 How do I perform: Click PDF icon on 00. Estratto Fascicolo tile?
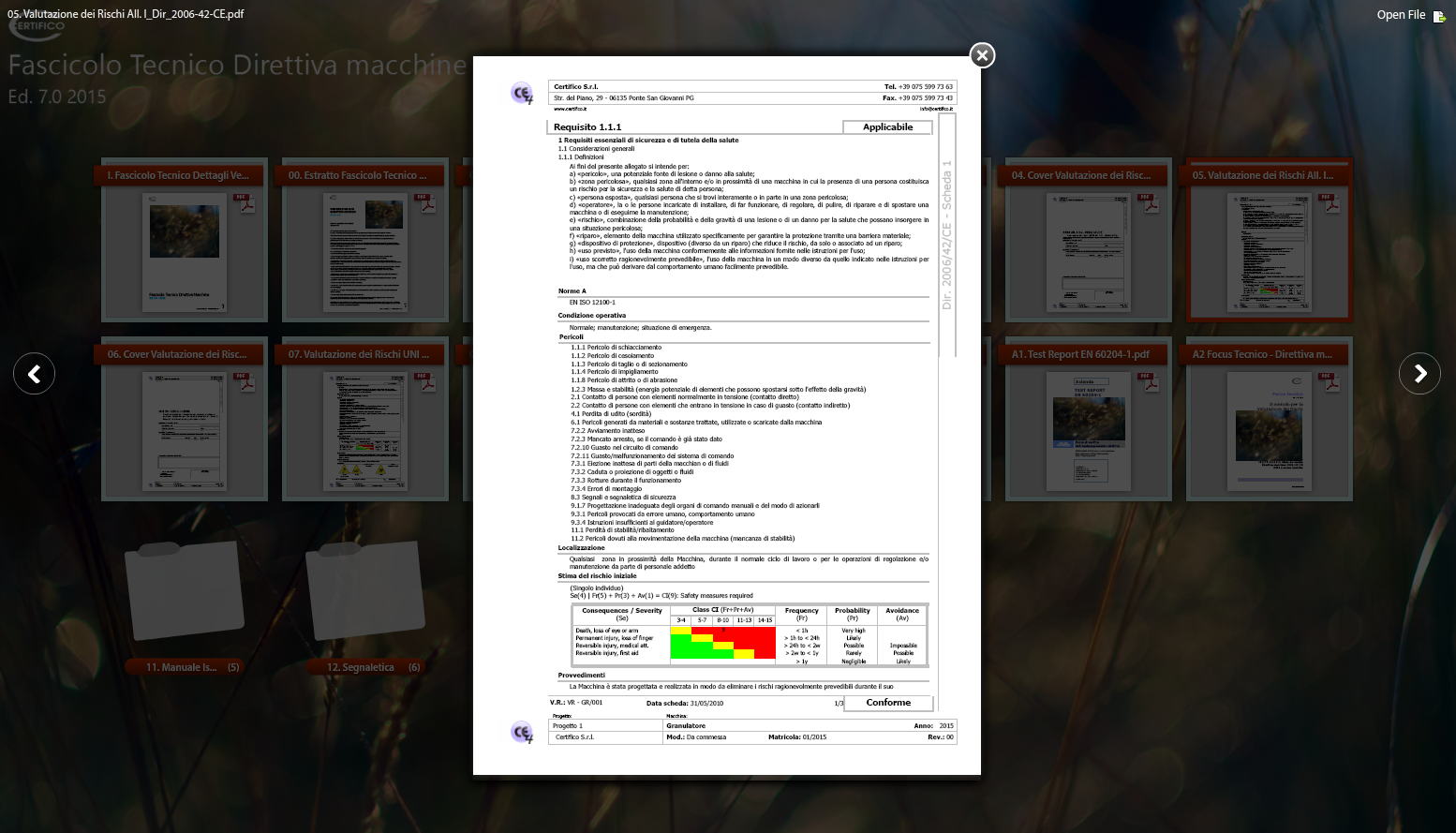(x=425, y=203)
